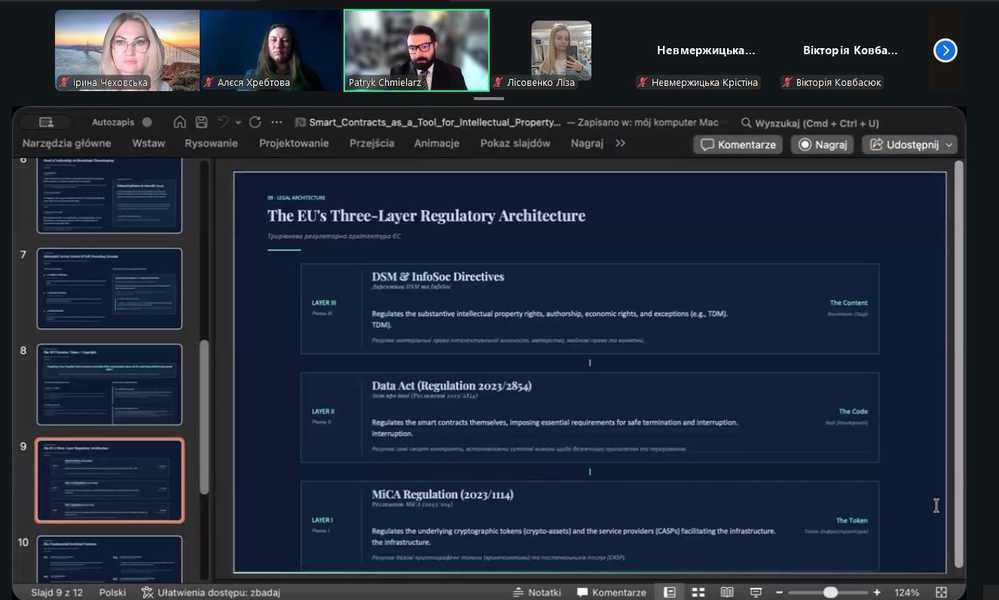
Task: Click Fit slide to window icon
Action: [939, 592]
